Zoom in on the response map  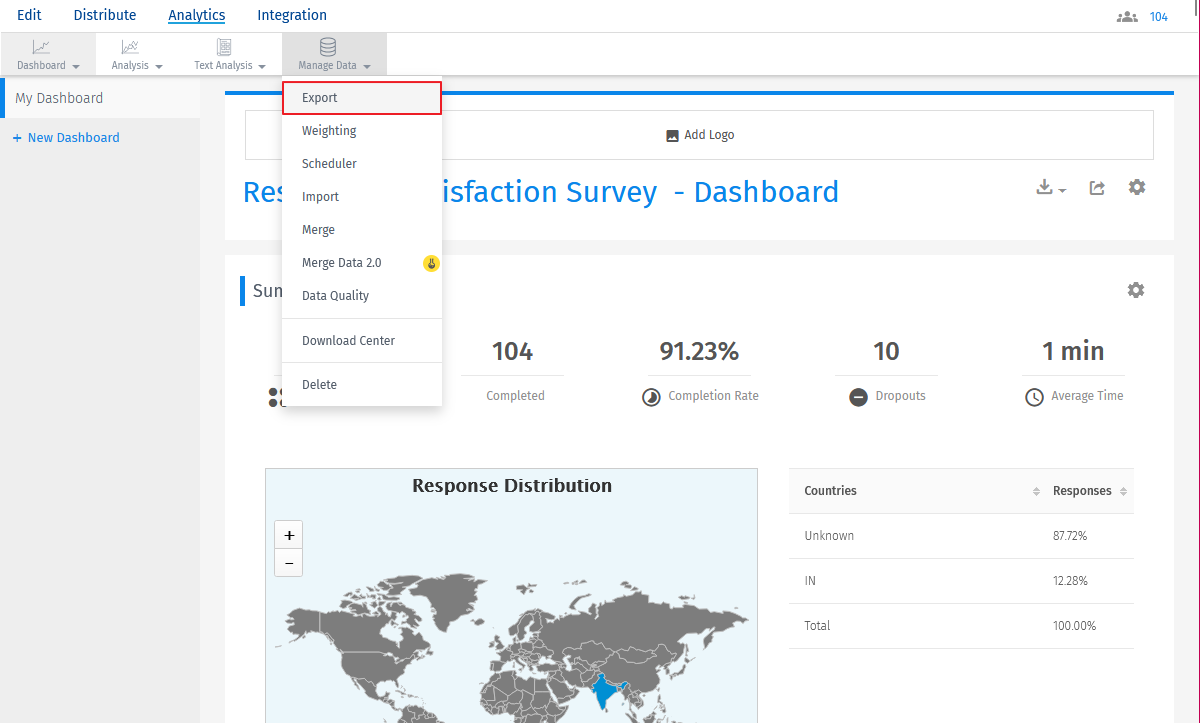pyautogui.click(x=289, y=535)
